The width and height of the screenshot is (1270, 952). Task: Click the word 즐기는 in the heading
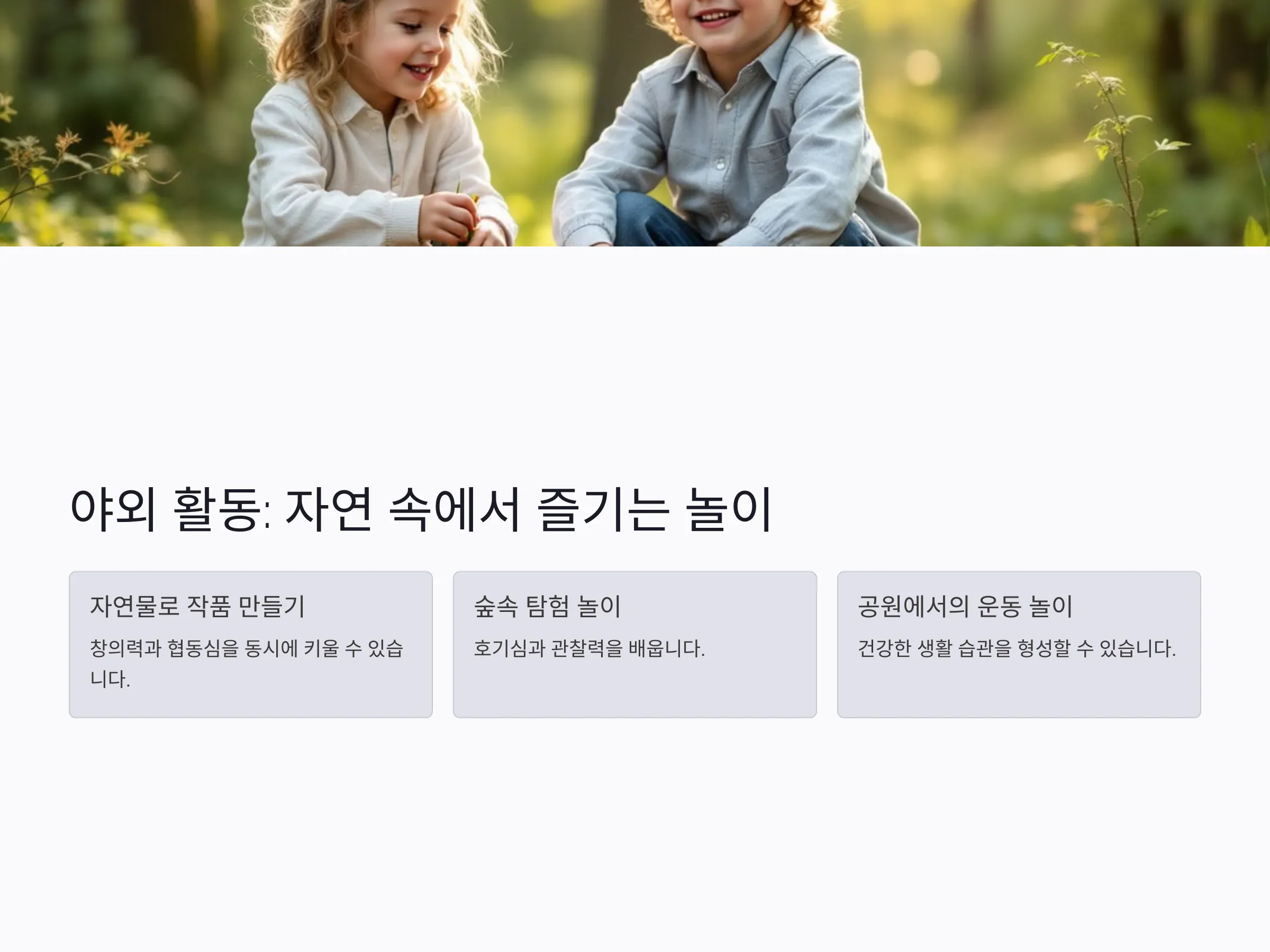(x=603, y=509)
